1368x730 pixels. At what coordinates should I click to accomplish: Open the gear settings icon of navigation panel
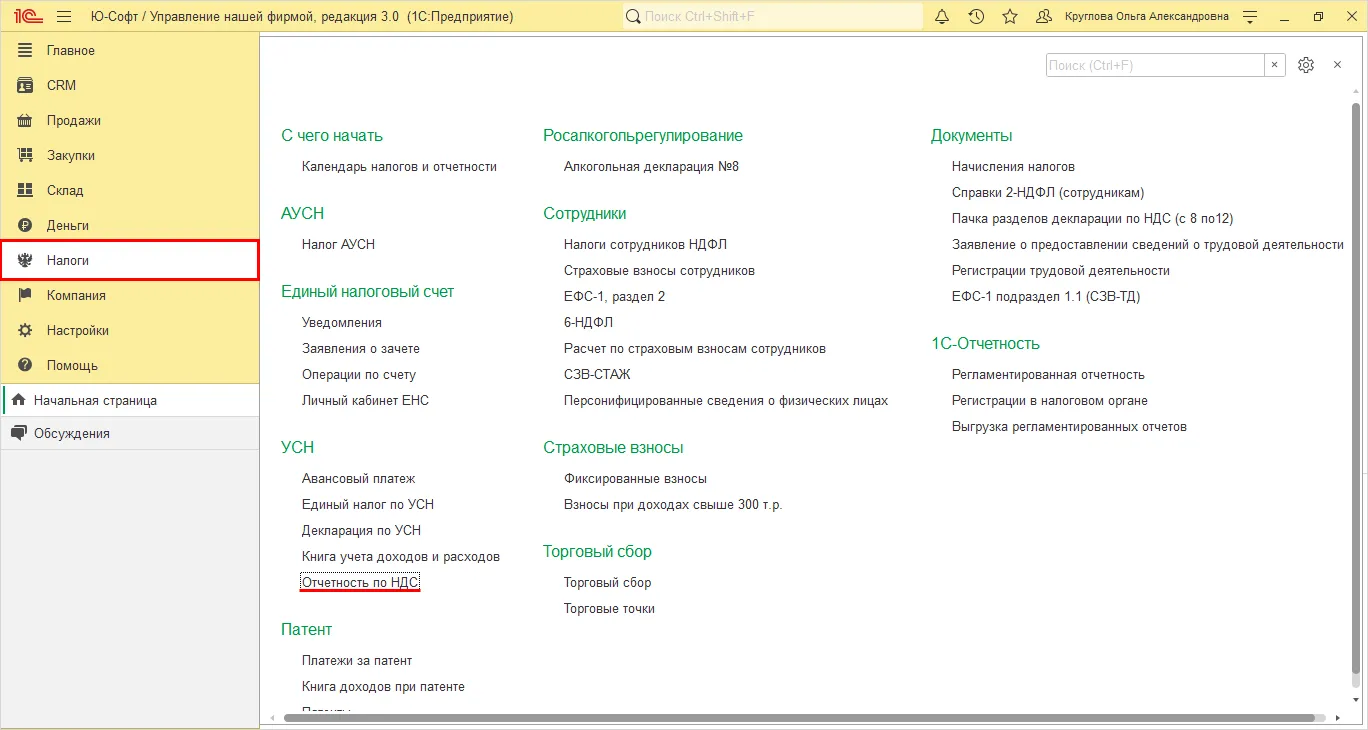[1305, 65]
